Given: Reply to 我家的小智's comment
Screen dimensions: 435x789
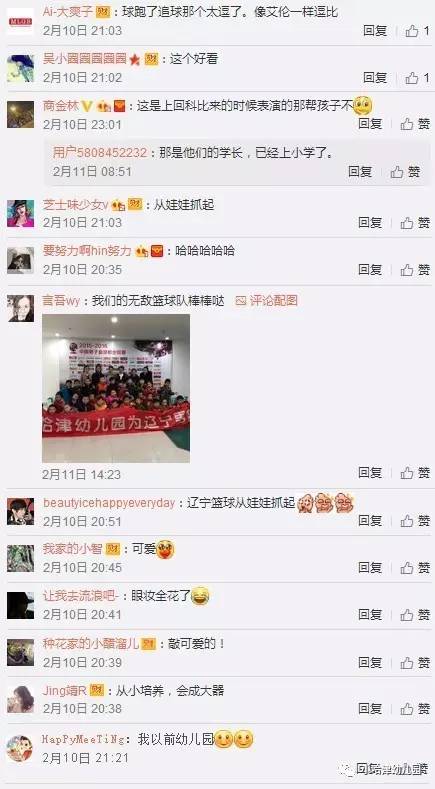Looking at the screenshot, I should (370, 568).
